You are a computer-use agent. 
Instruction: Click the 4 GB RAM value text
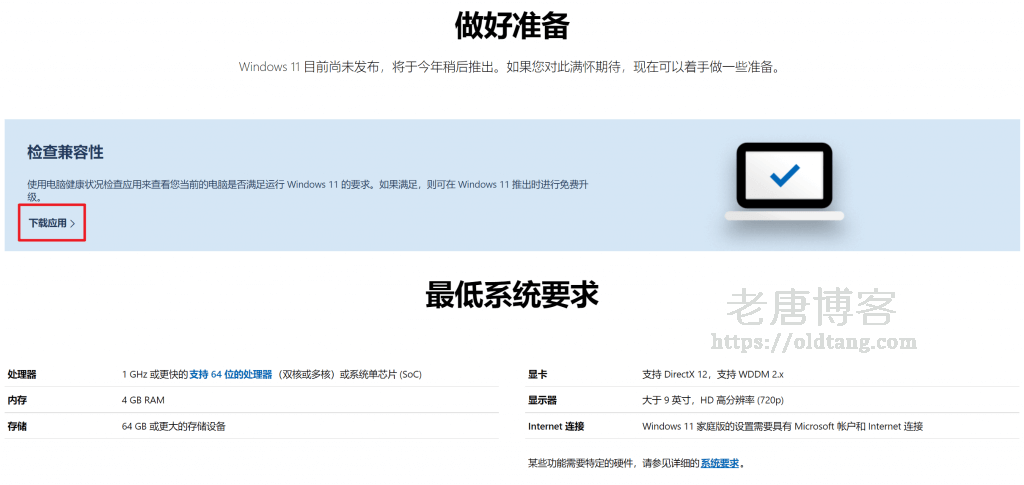pyautogui.click(x=143, y=400)
